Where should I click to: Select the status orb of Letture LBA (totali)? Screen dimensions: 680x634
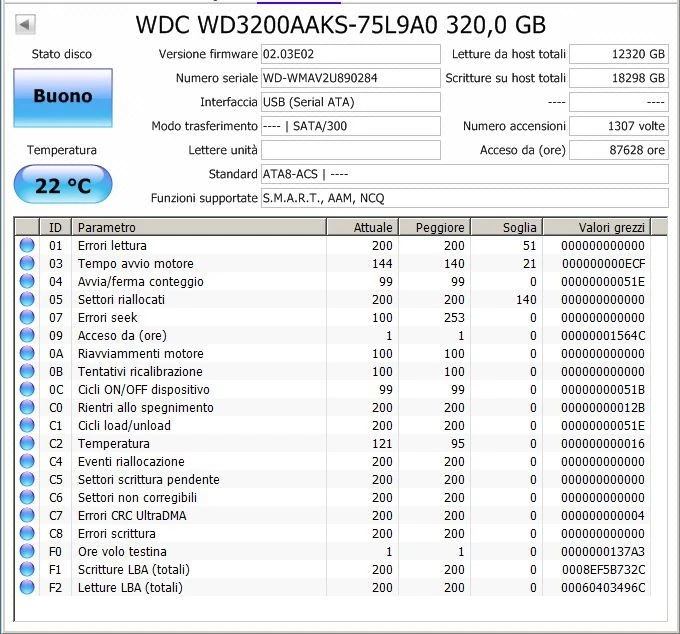coord(27,587)
